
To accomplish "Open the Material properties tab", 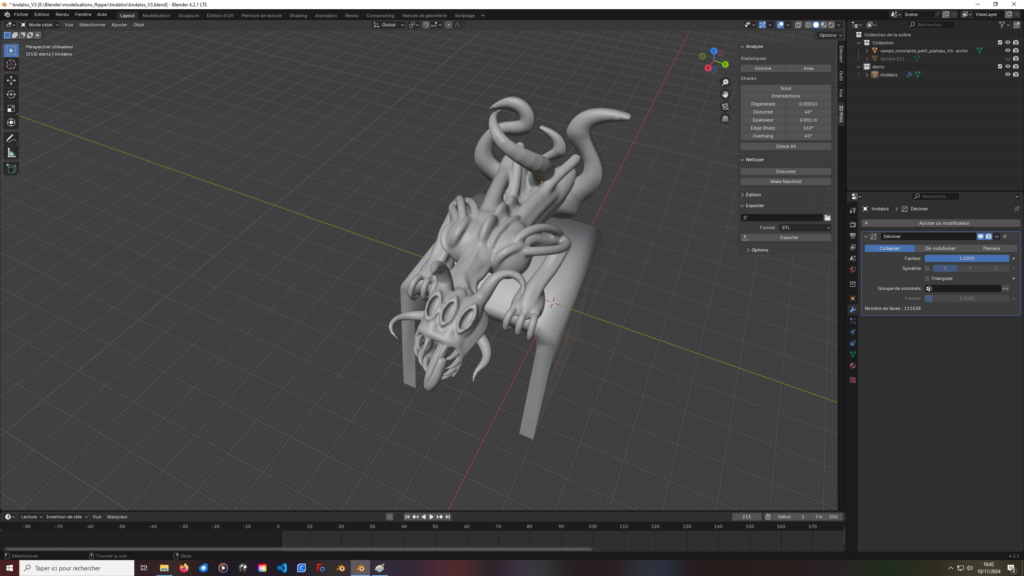I will coord(853,366).
